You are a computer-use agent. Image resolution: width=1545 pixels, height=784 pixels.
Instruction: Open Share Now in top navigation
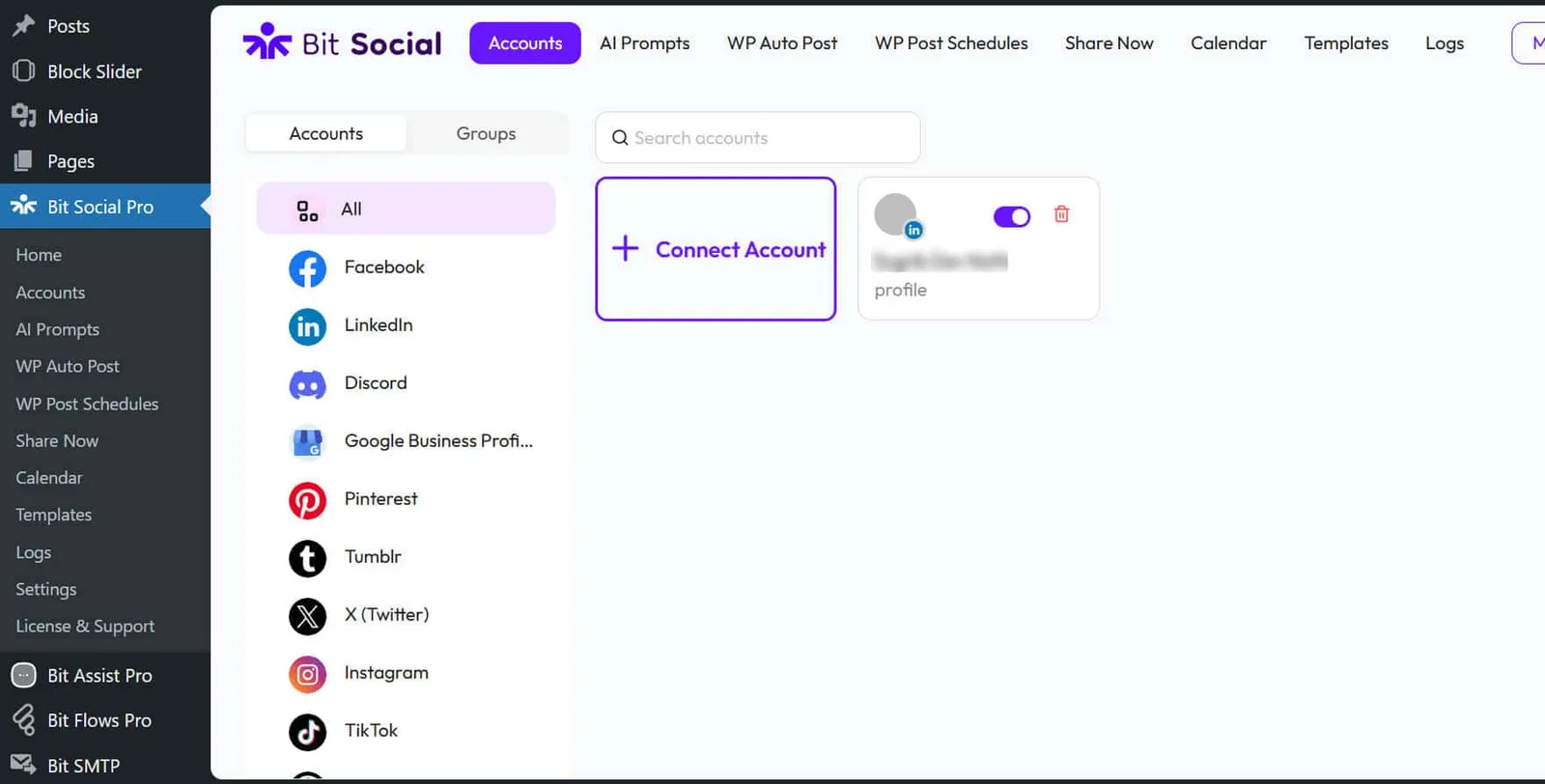point(1110,43)
